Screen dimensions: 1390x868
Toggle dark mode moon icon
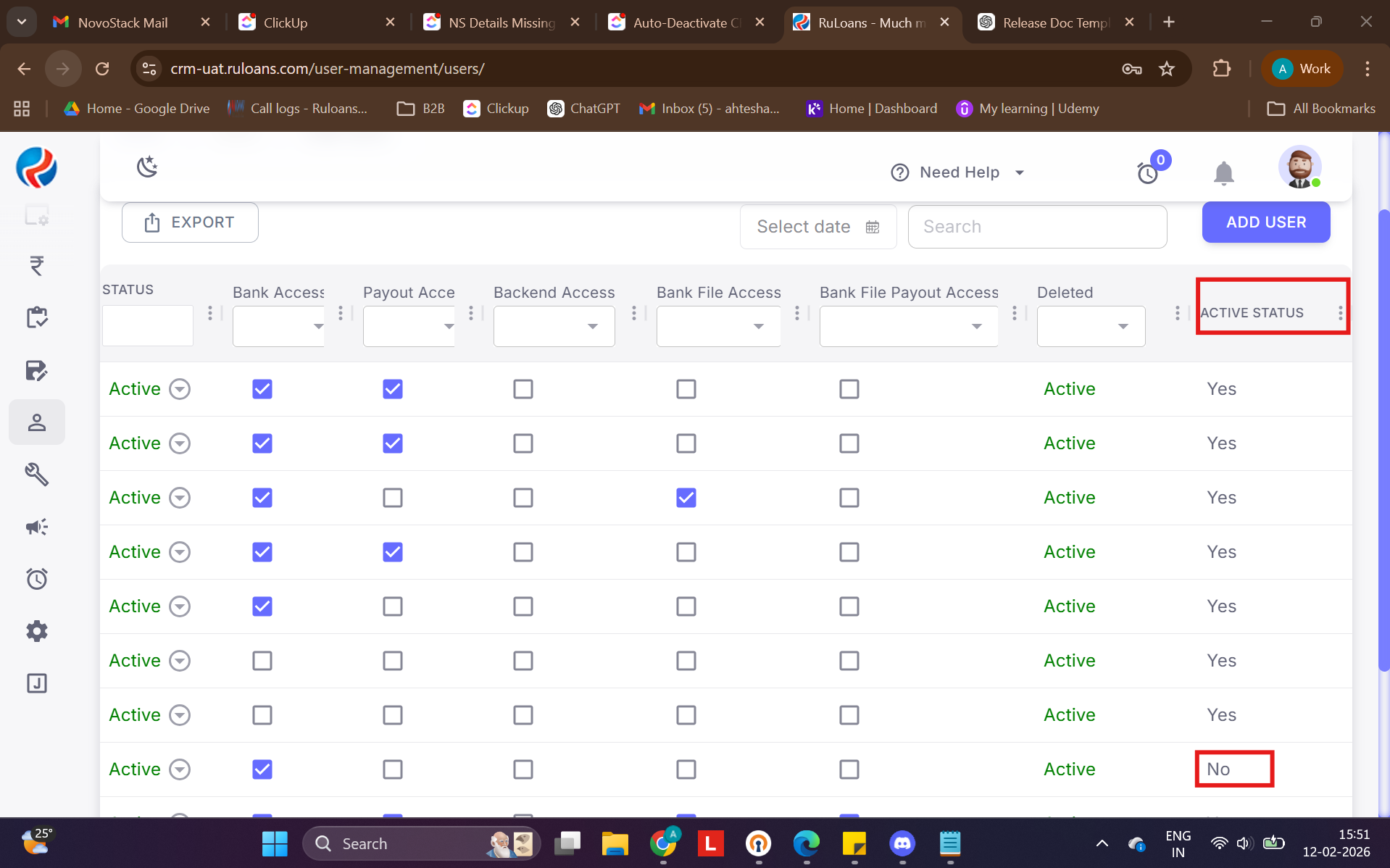click(147, 167)
